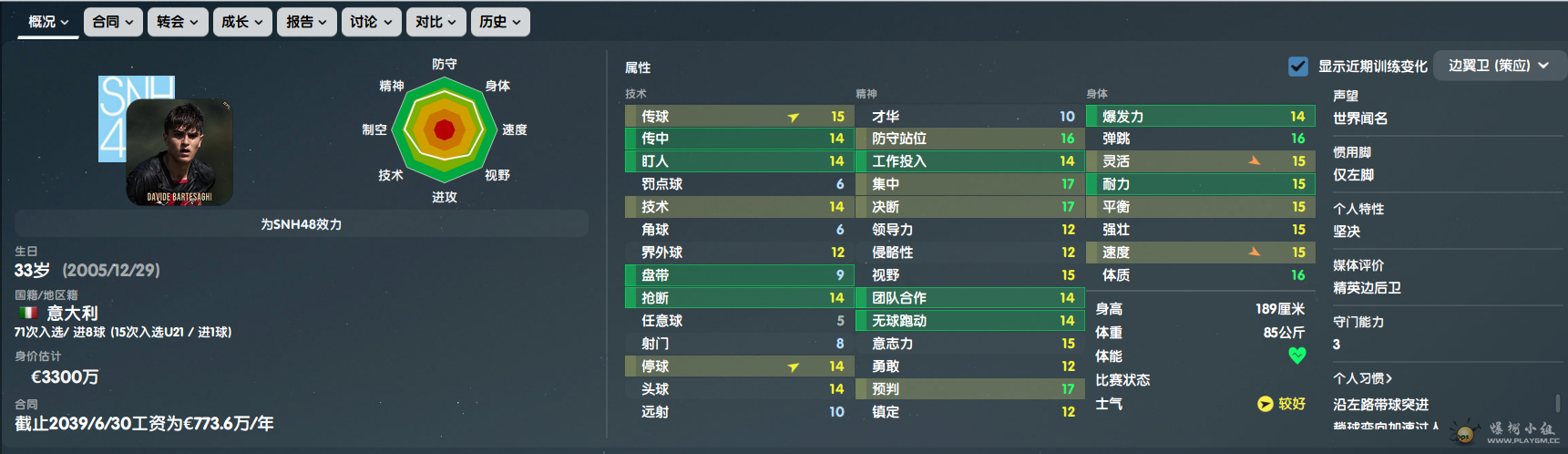Click the Italy flag icon
1568x454 pixels.
(28, 313)
